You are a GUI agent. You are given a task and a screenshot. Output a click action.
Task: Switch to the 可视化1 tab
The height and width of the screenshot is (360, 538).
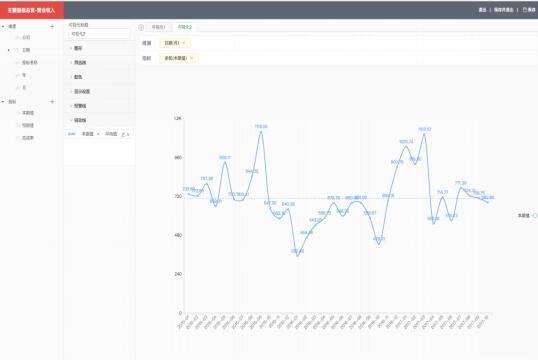tap(159, 27)
